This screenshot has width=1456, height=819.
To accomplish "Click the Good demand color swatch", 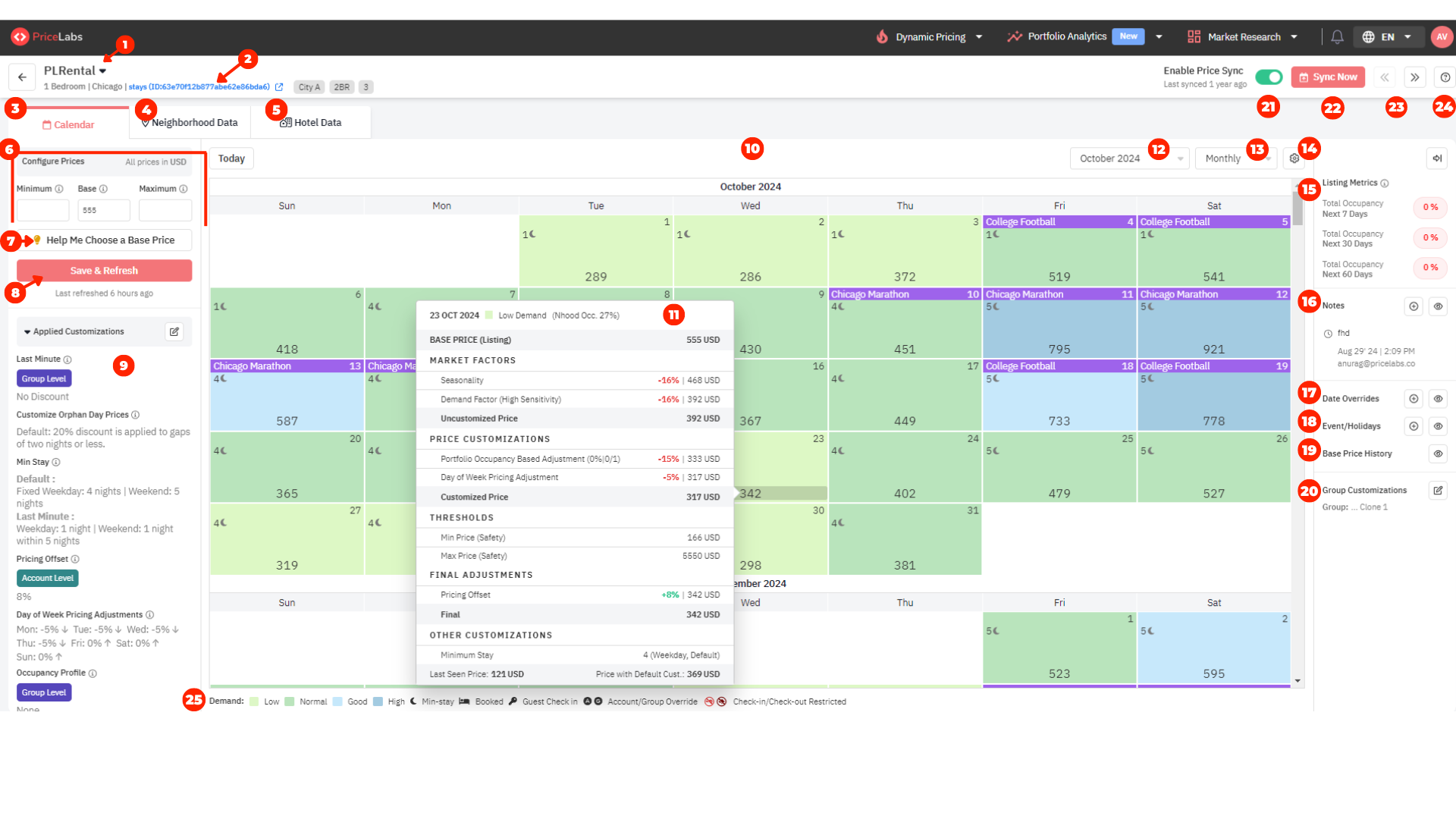I will [337, 702].
